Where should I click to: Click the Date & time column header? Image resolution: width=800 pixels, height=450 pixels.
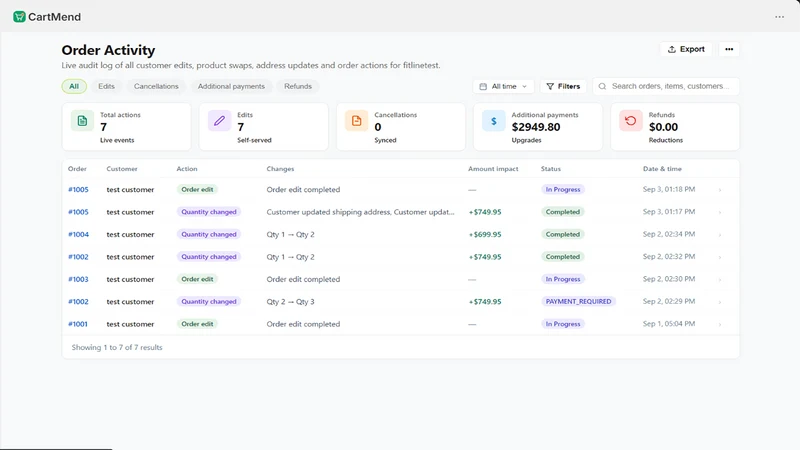pos(662,169)
